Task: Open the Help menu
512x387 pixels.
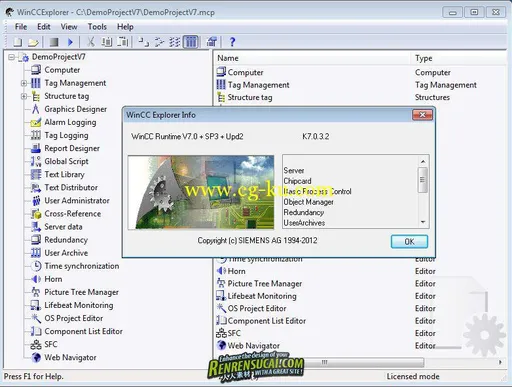Action: pyautogui.click(x=125, y=27)
